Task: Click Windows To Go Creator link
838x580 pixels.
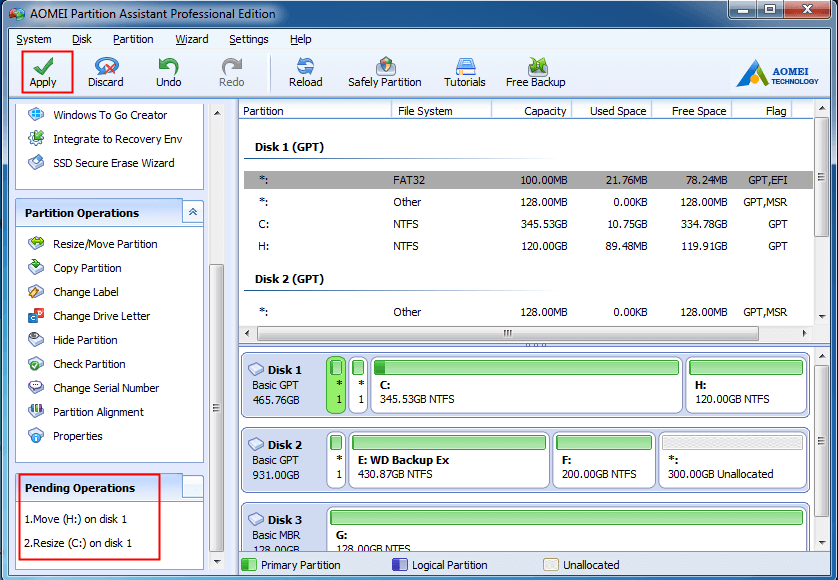Action: (x=110, y=115)
